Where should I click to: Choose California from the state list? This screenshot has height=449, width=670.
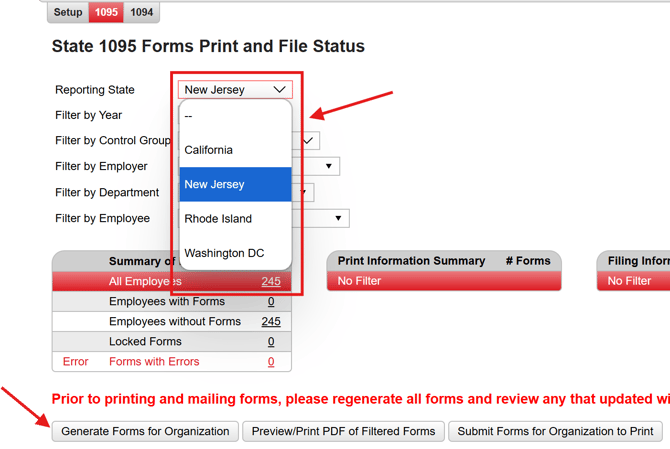236,150
